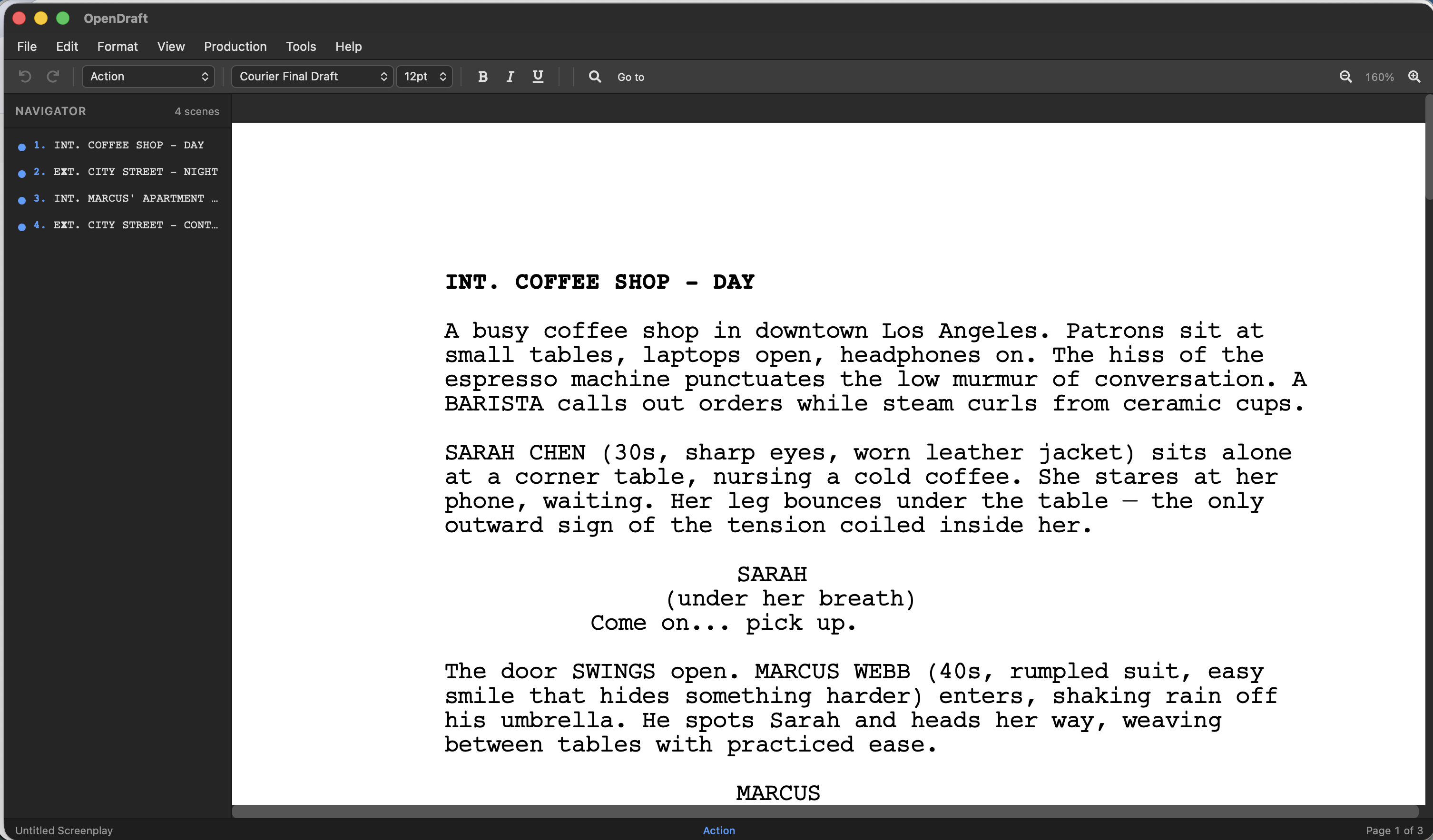The height and width of the screenshot is (840, 1433).
Task: Toggle the scene marker for MARCUS' APARTMENT
Action: coord(21,199)
